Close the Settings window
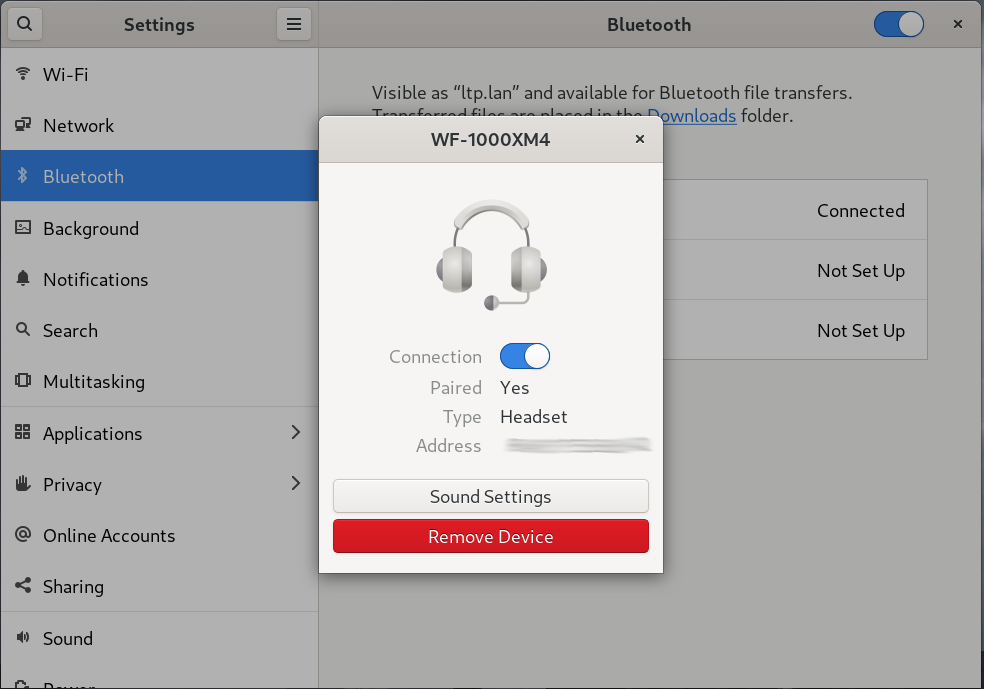Viewport: 984px width, 689px height. point(958,24)
